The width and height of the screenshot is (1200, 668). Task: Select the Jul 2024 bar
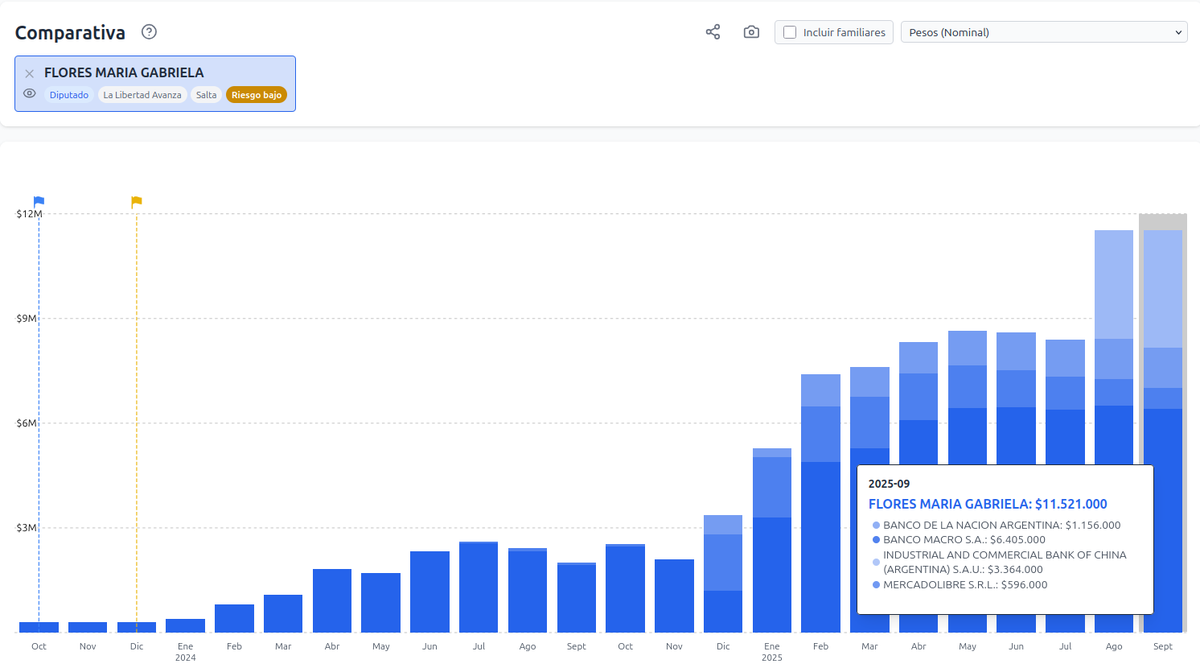(479, 587)
